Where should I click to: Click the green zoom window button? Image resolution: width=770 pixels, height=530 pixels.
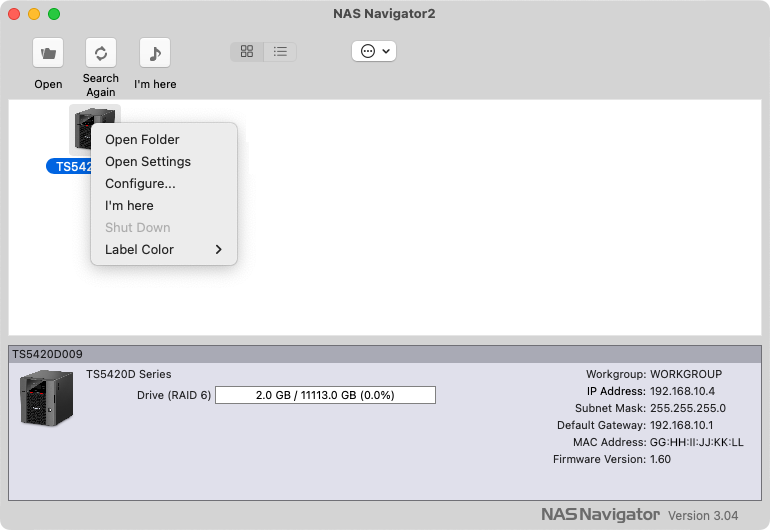click(x=54, y=14)
